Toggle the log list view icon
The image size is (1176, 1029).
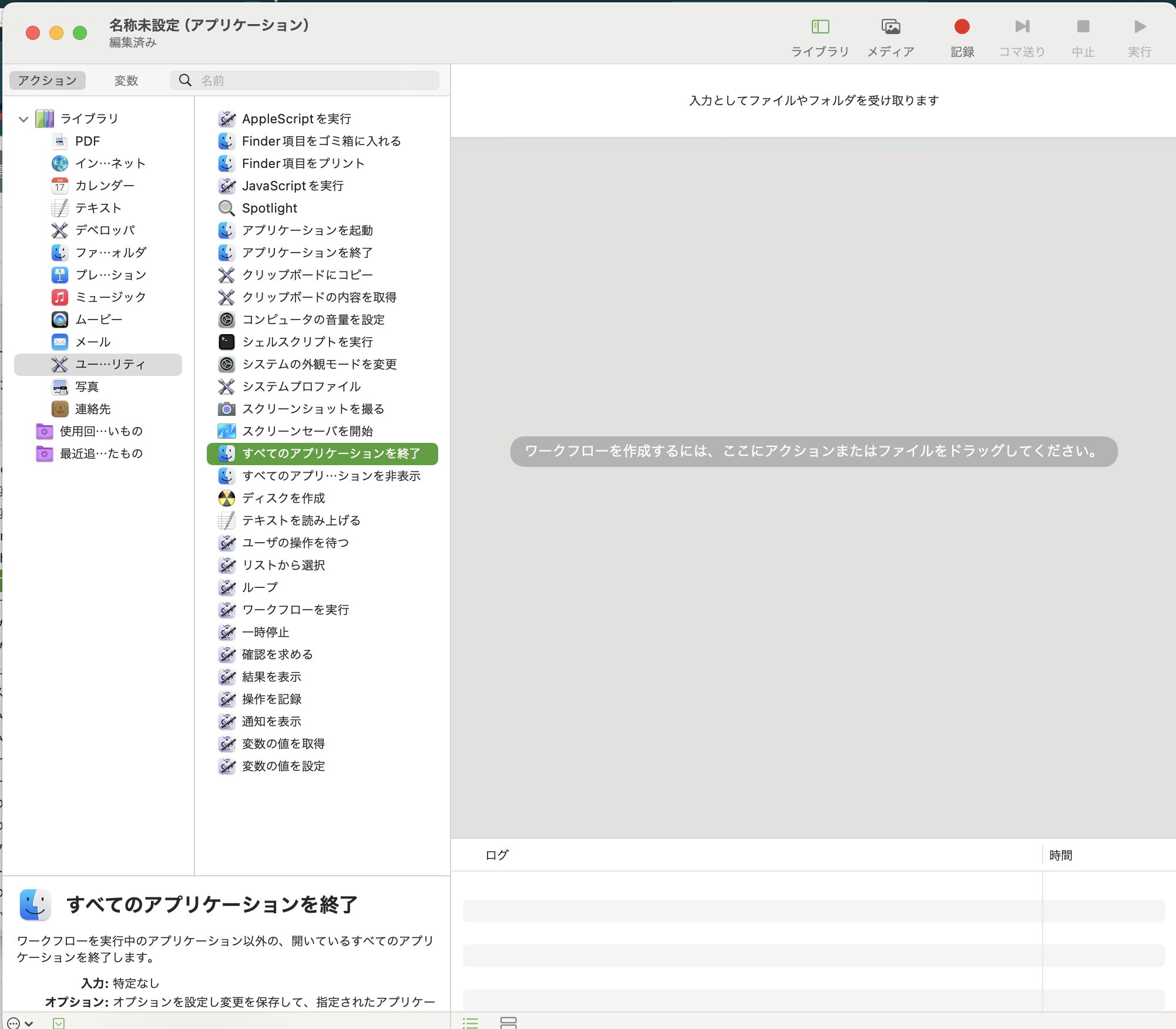pos(470,1023)
